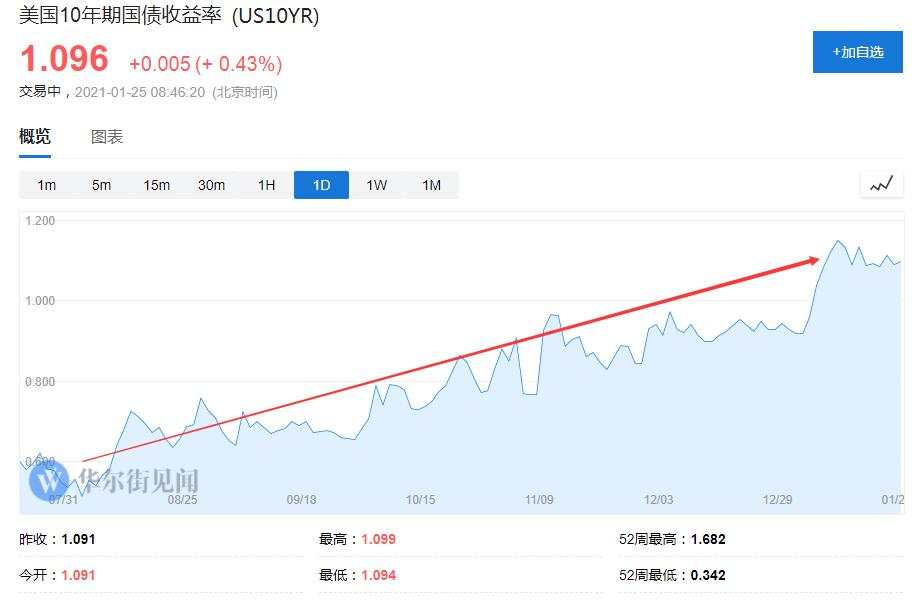This screenshot has height=601, width=914.
Task: Select the 5m interval
Action: [x=101, y=185]
